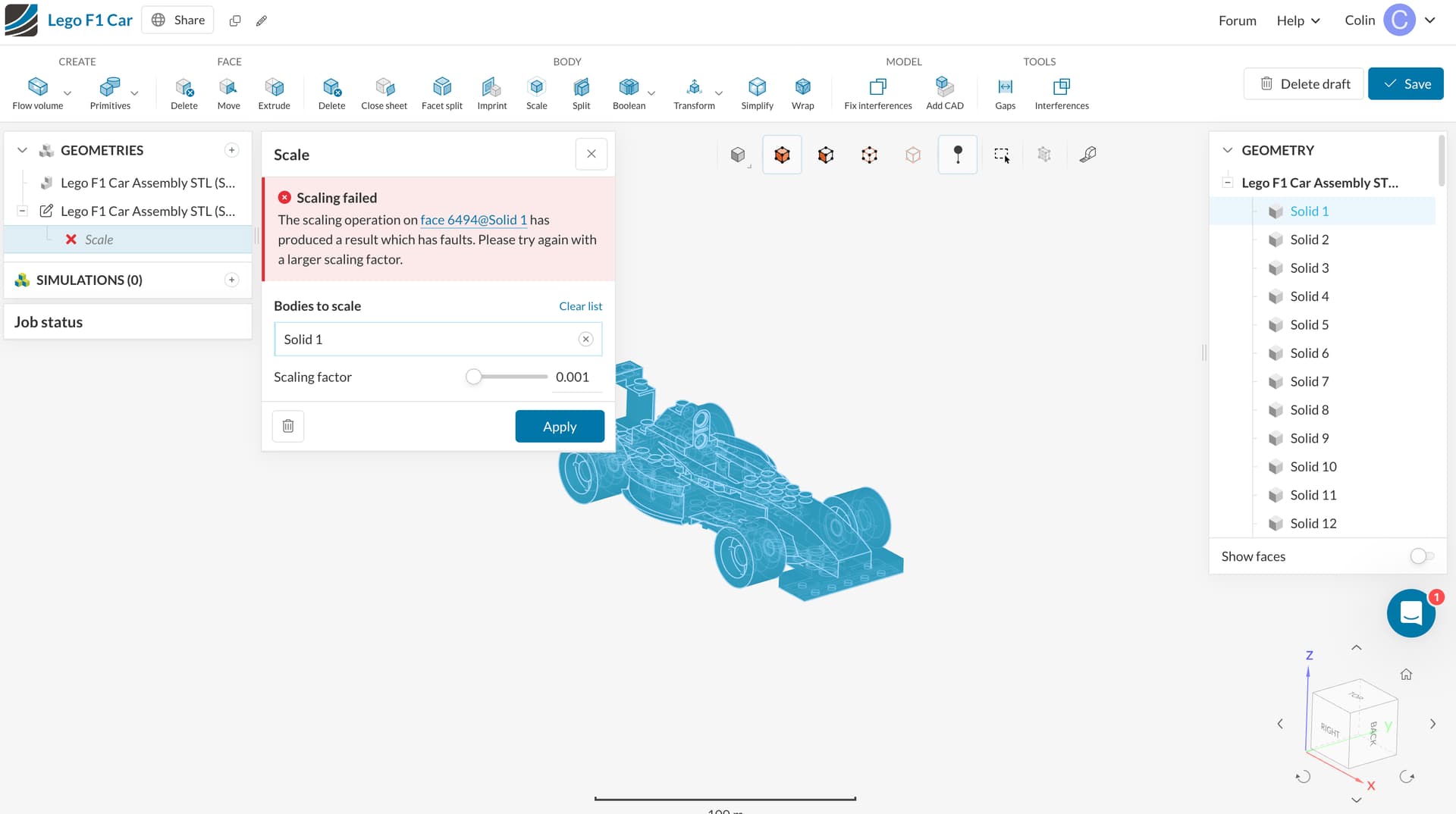Reset view with the home icon
This screenshot has height=814, width=1456.
click(x=1406, y=675)
